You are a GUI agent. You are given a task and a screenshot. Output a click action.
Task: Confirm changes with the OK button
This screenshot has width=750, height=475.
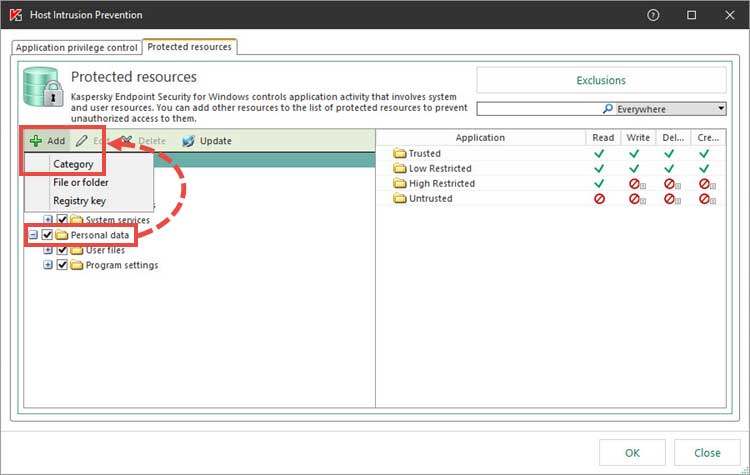632,453
